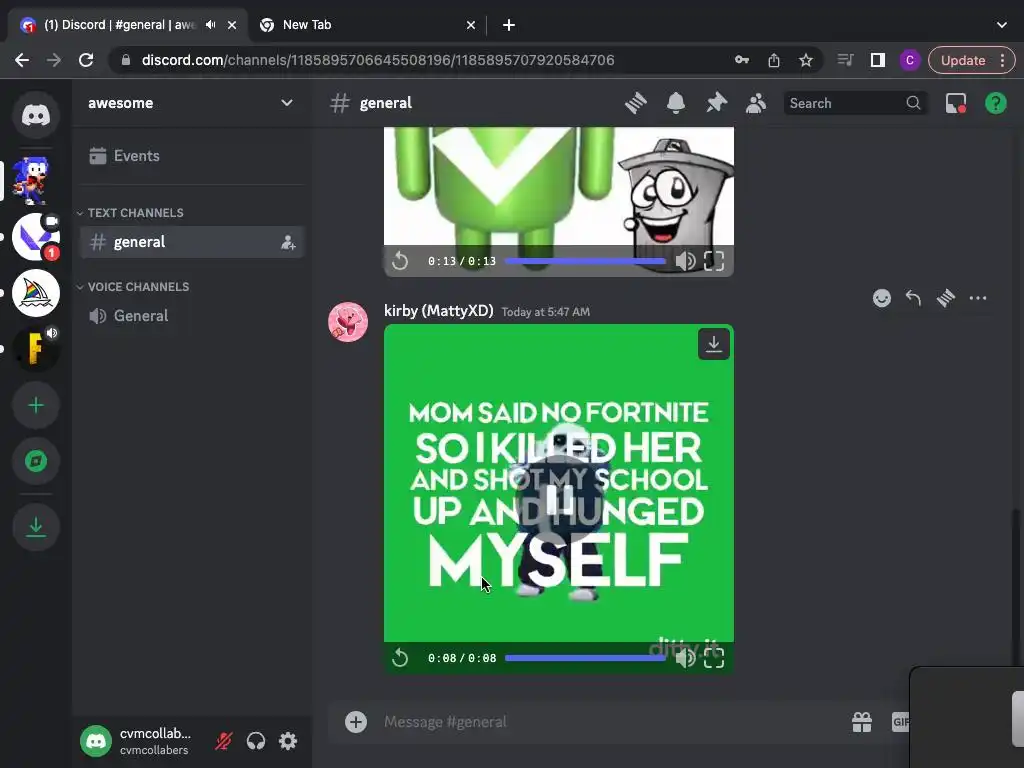Image resolution: width=1024 pixels, height=768 pixels.
Task: Create invite icon beside general channel
Action: coord(288,242)
